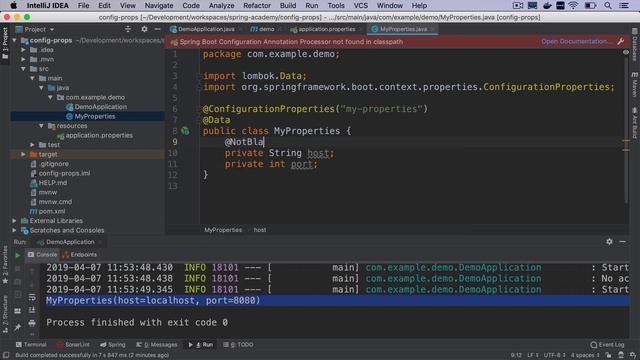Expand the .mvn folder
Image resolution: width=640 pixels, height=360 pixels.
tap(24, 59)
